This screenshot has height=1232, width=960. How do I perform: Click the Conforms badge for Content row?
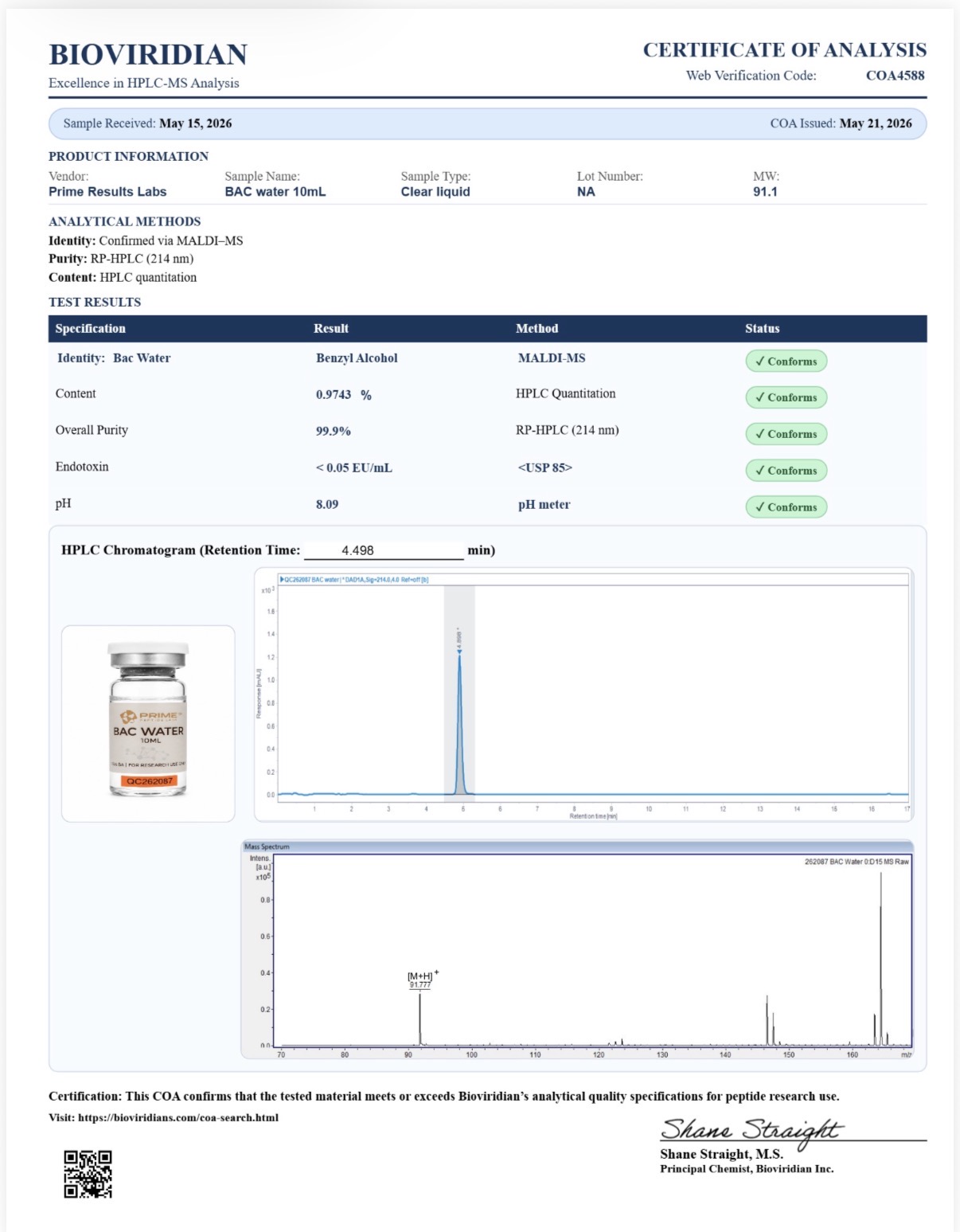[x=786, y=397]
